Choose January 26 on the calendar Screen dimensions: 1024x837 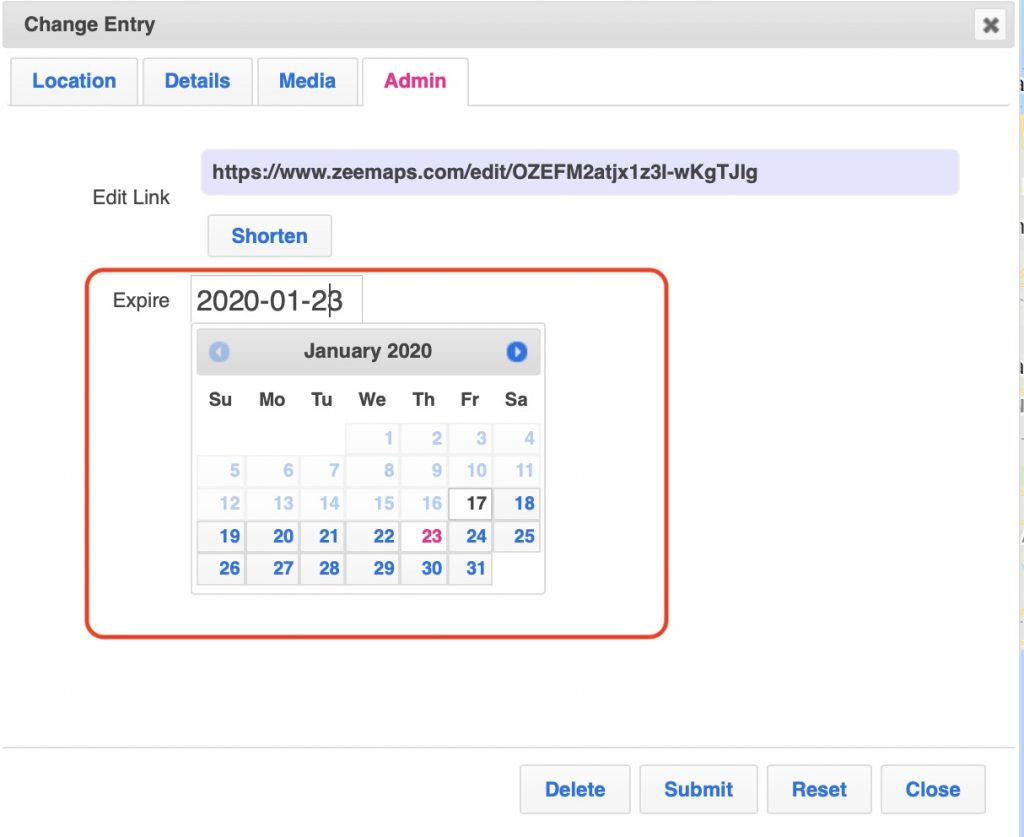(x=223, y=568)
